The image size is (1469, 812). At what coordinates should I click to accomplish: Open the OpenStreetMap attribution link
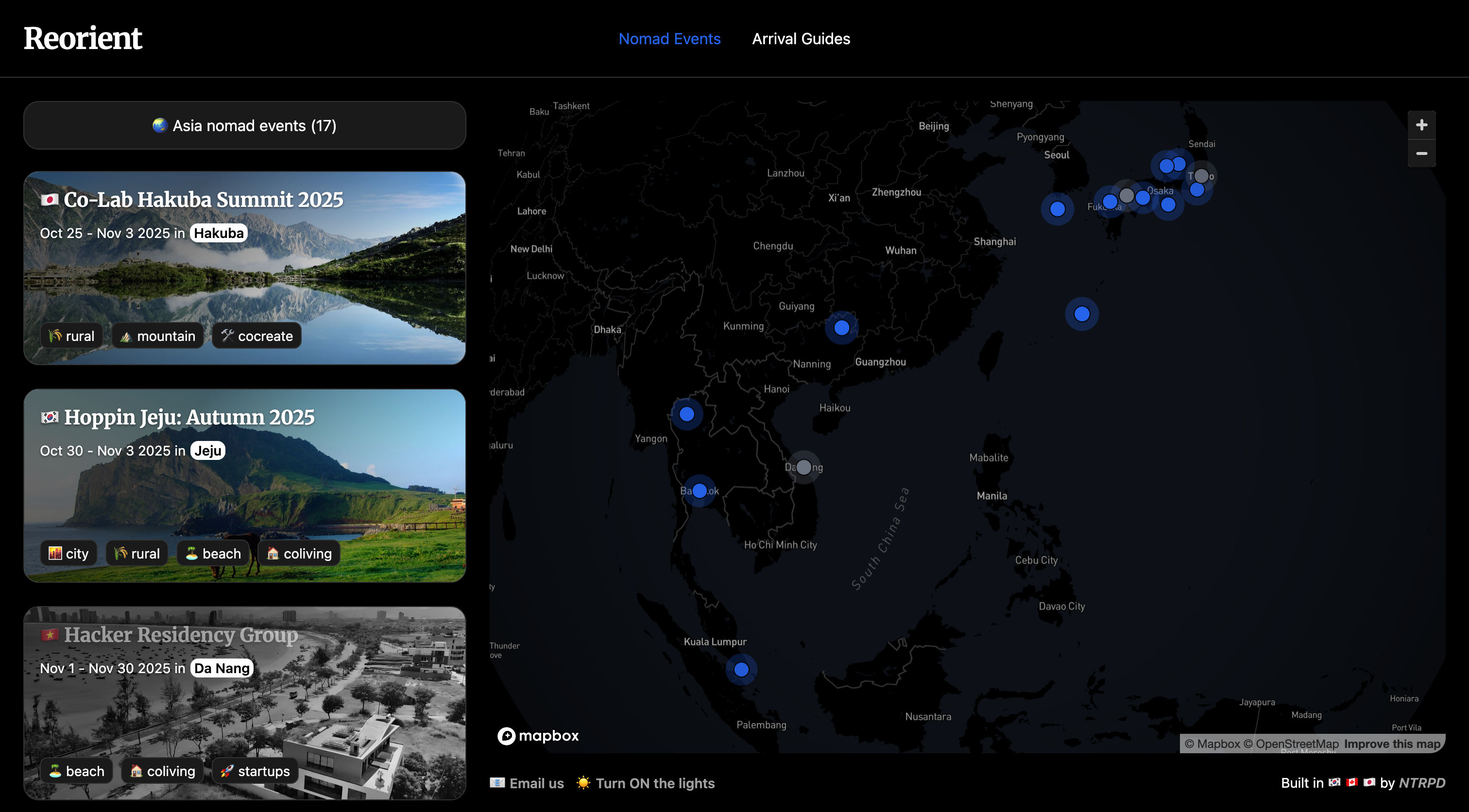click(x=1298, y=744)
